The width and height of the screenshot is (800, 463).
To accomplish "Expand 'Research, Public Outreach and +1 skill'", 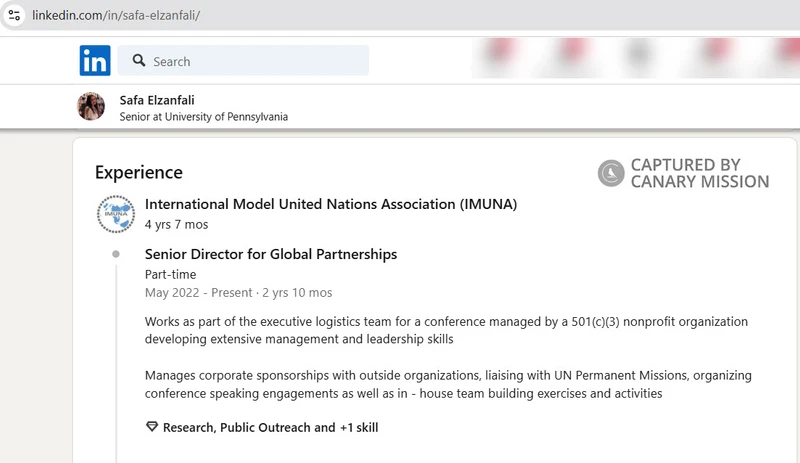I will [x=270, y=427].
